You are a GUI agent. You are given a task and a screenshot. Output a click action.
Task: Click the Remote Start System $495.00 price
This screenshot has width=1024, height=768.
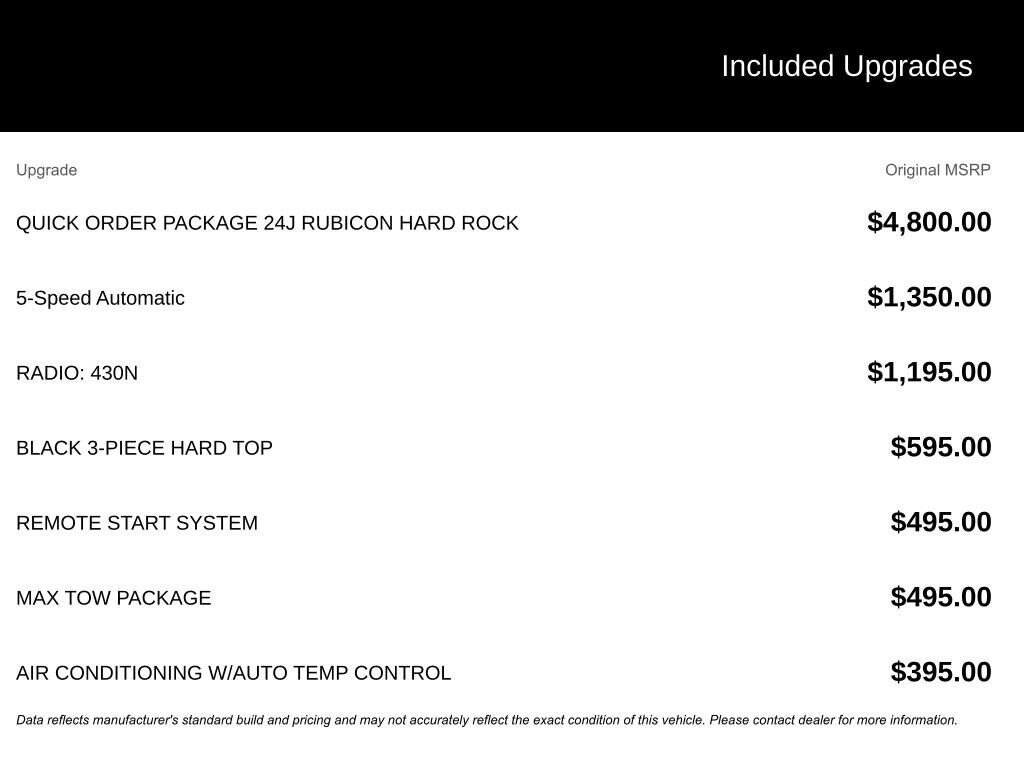click(941, 522)
